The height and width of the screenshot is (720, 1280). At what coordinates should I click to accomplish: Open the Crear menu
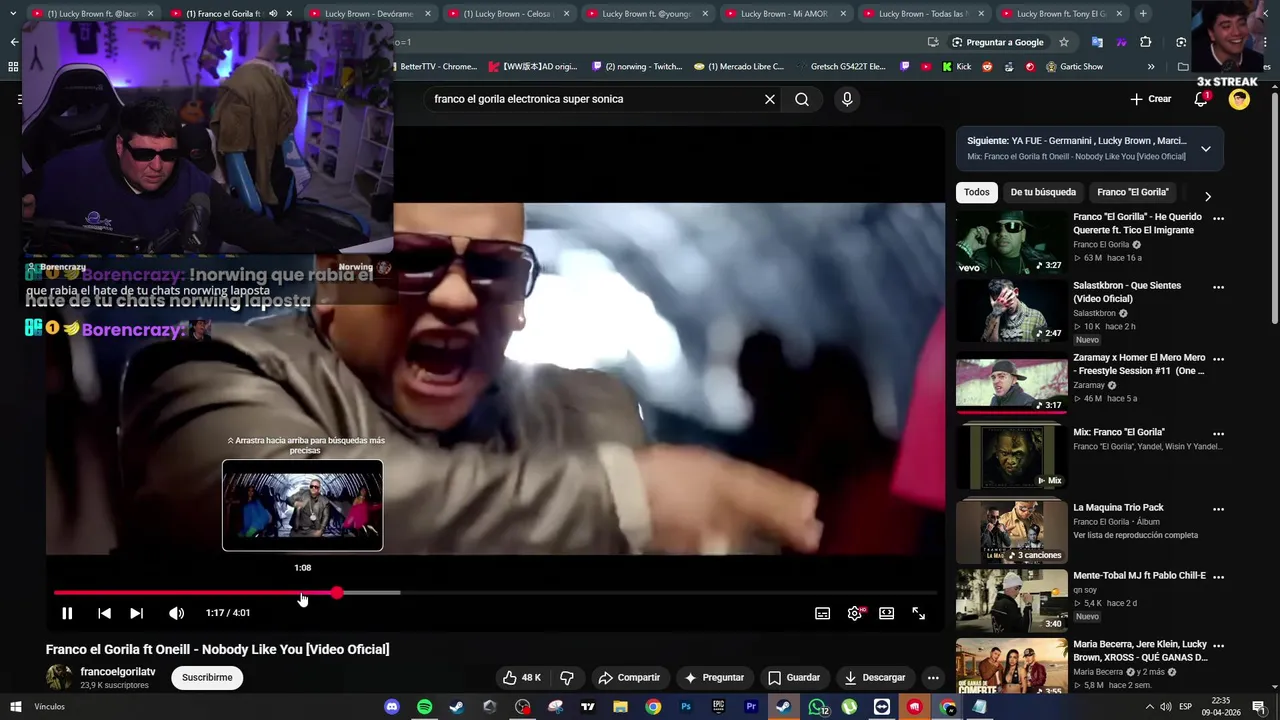1150,99
